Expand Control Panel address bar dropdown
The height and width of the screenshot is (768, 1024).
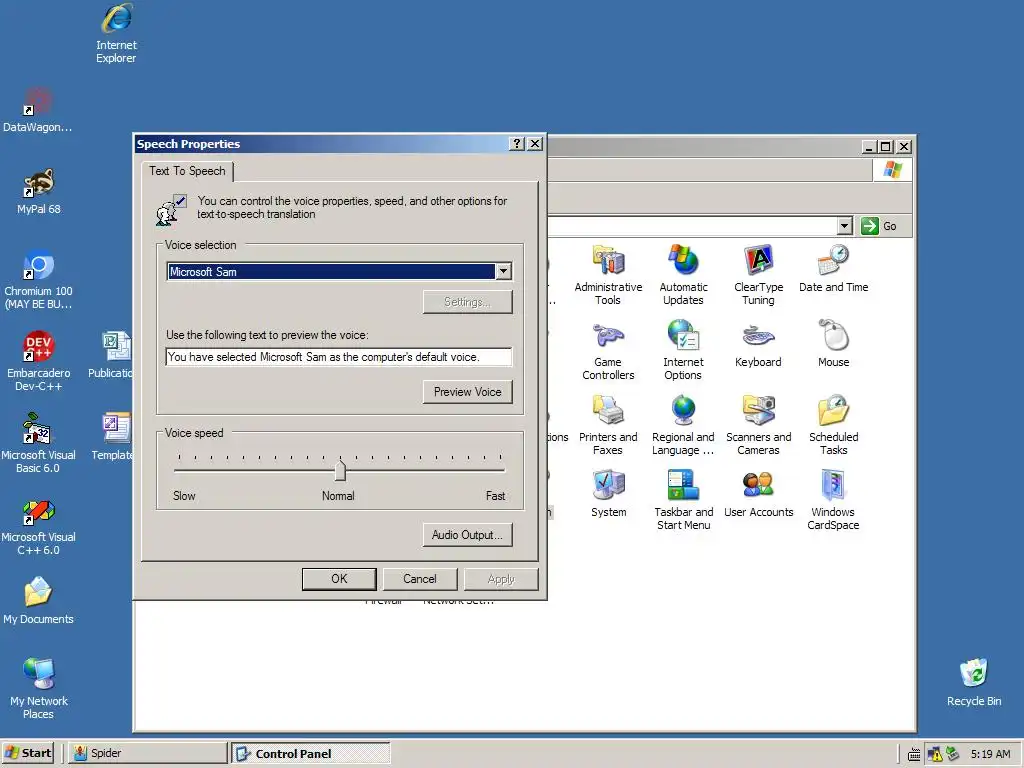[844, 226]
